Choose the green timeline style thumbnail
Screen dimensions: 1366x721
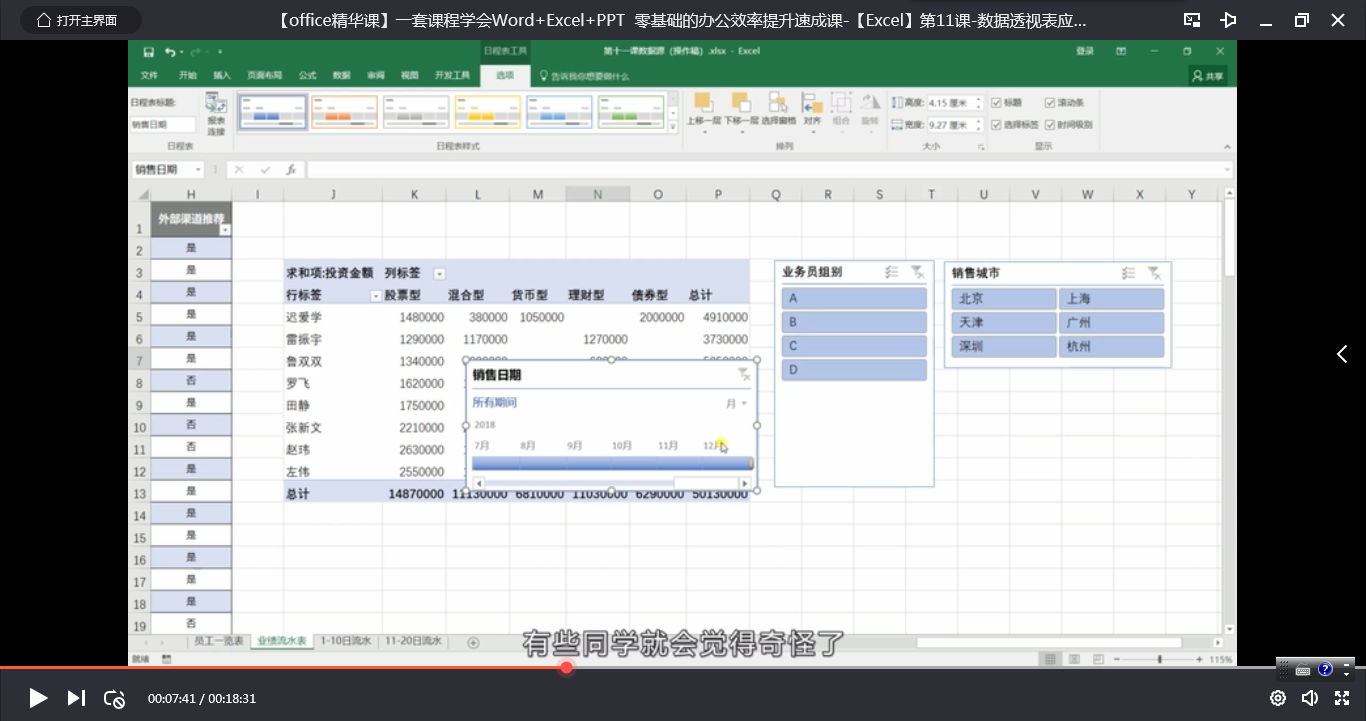(x=632, y=112)
